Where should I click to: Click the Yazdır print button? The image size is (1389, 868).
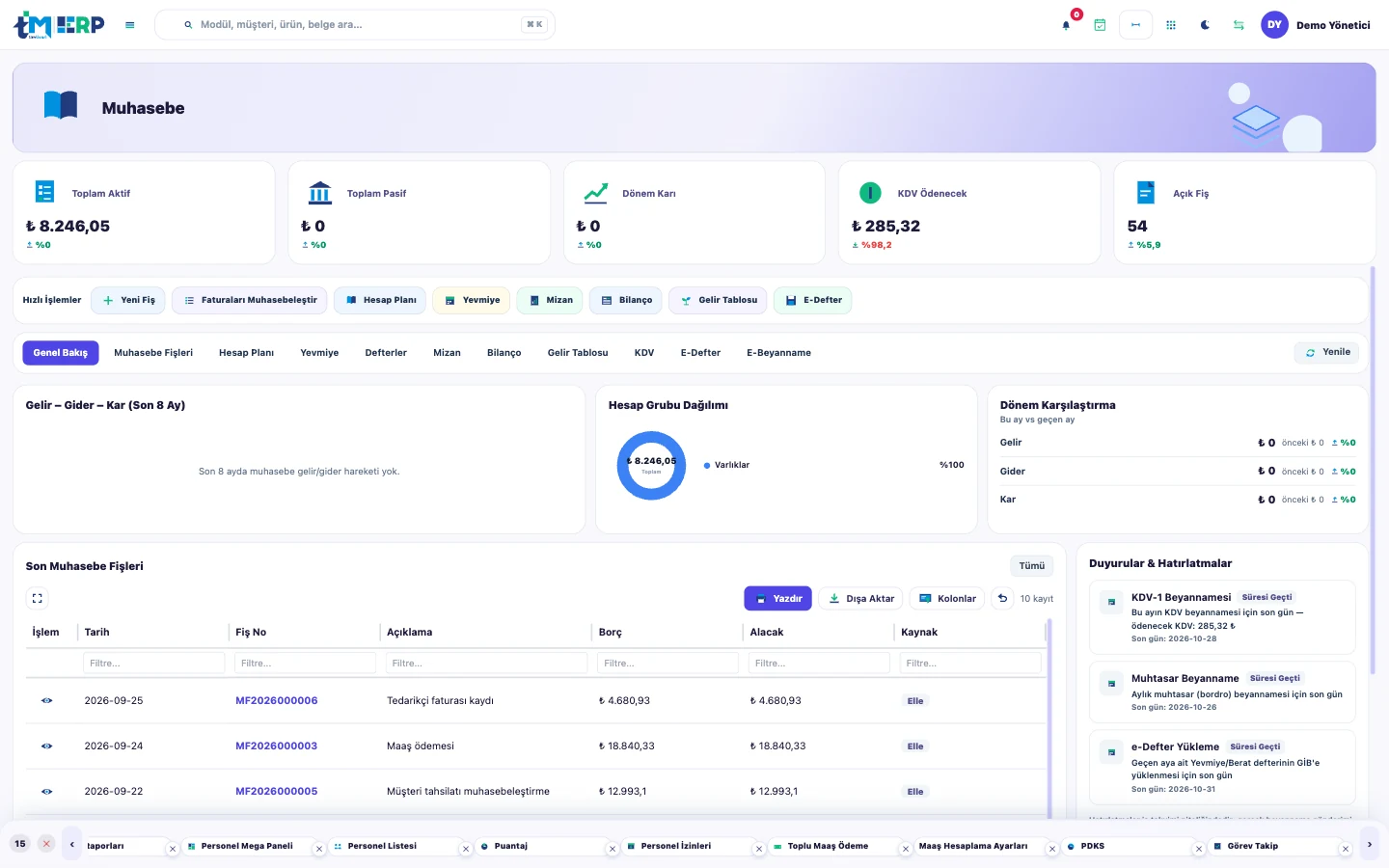click(x=778, y=598)
